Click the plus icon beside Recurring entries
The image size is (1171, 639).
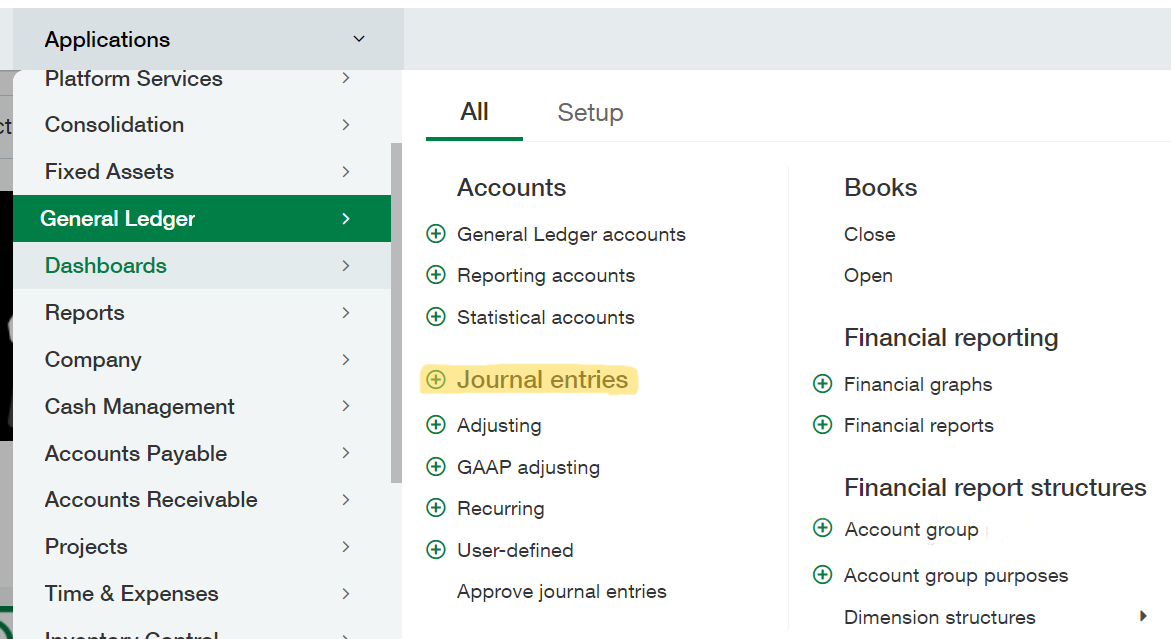point(436,508)
